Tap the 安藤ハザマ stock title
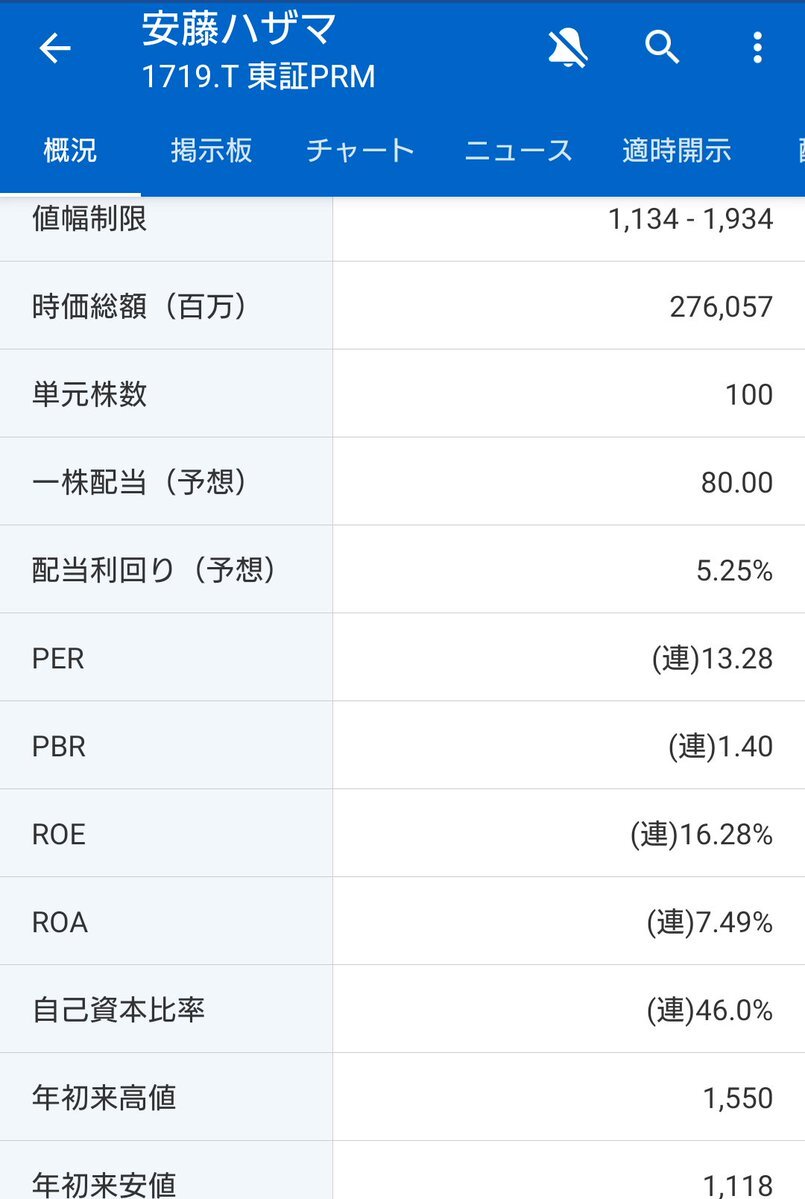Image resolution: width=805 pixels, height=1199 pixels. click(239, 29)
